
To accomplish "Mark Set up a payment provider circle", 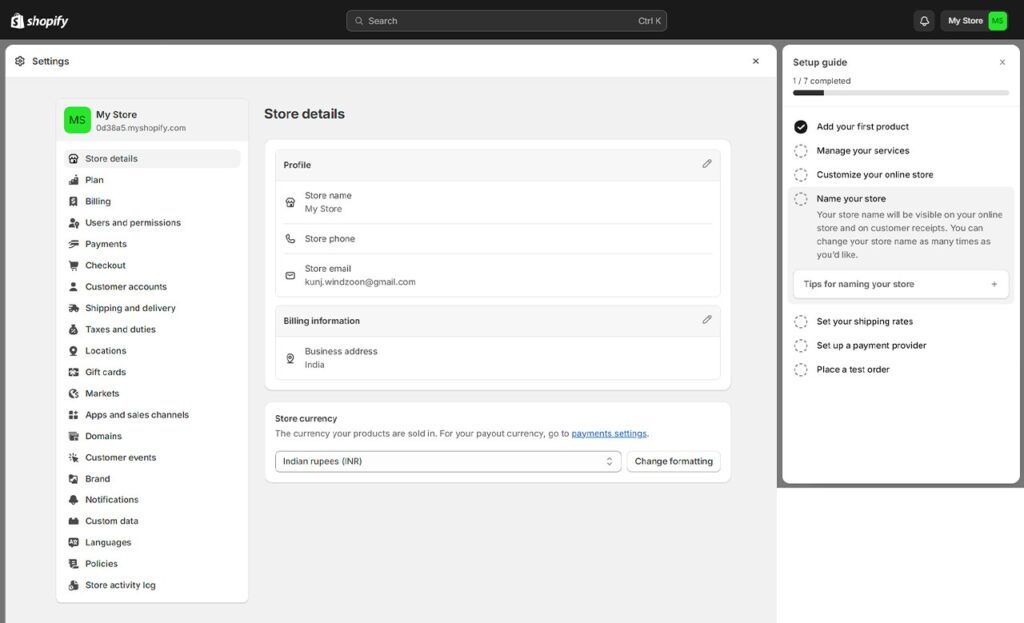I will coord(801,345).
